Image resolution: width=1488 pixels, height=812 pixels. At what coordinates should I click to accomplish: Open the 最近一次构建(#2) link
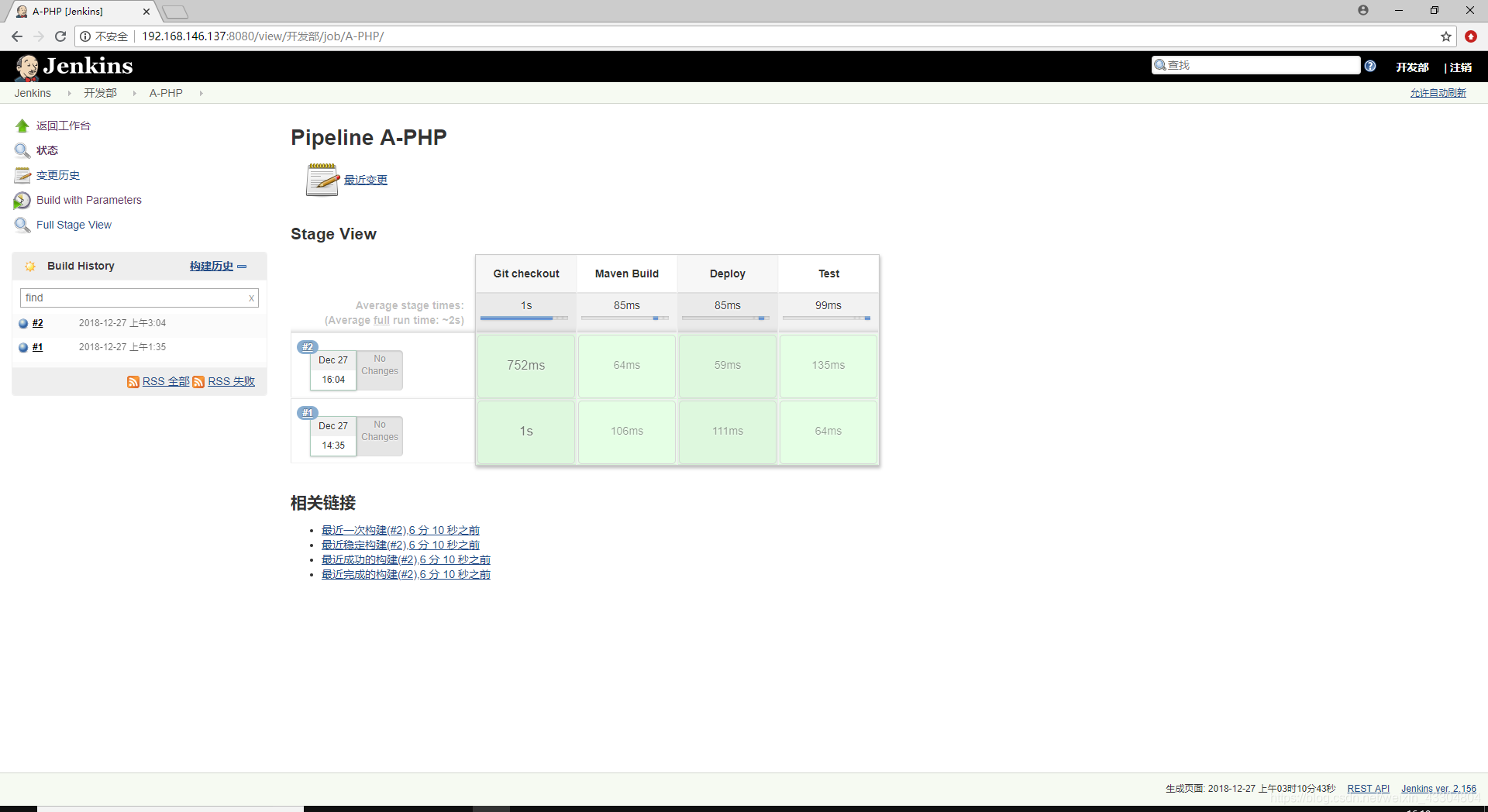pos(401,530)
